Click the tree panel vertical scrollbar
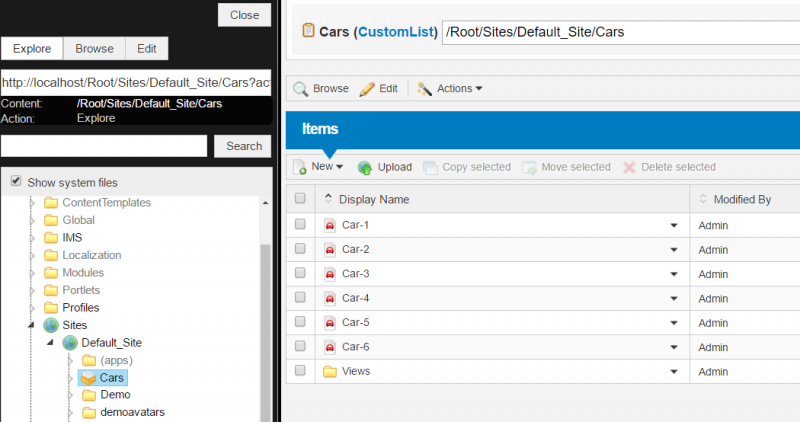The height and width of the screenshot is (422, 800). click(x=265, y=332)
